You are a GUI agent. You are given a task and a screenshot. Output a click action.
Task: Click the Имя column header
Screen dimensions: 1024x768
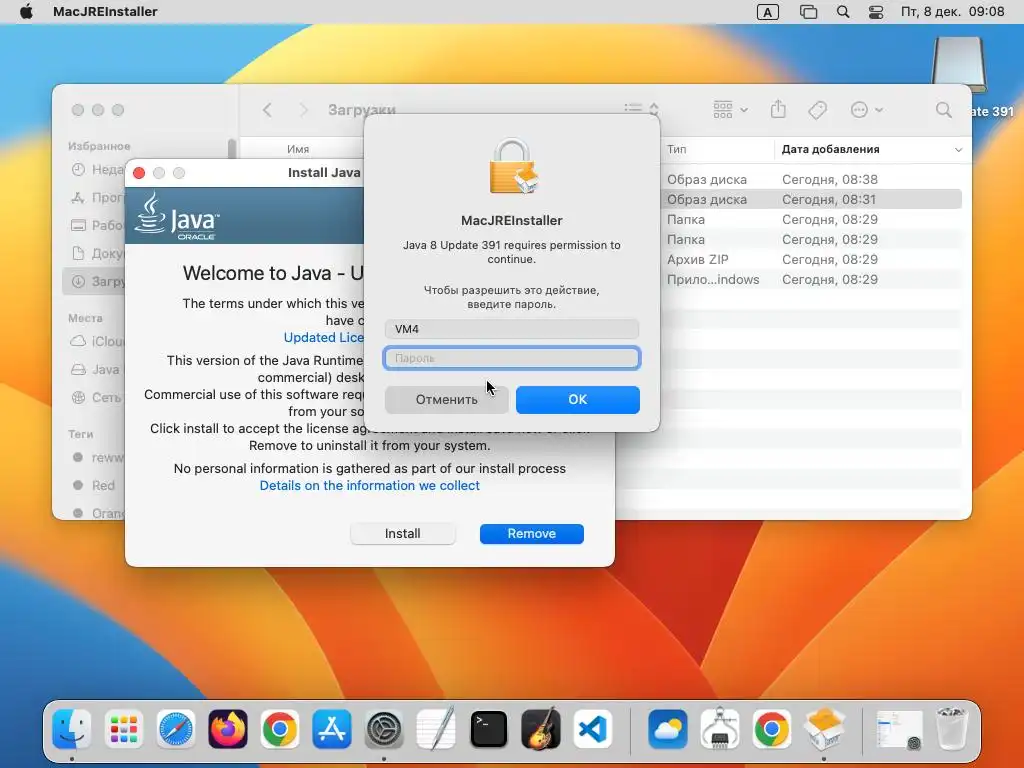(298, 149)
